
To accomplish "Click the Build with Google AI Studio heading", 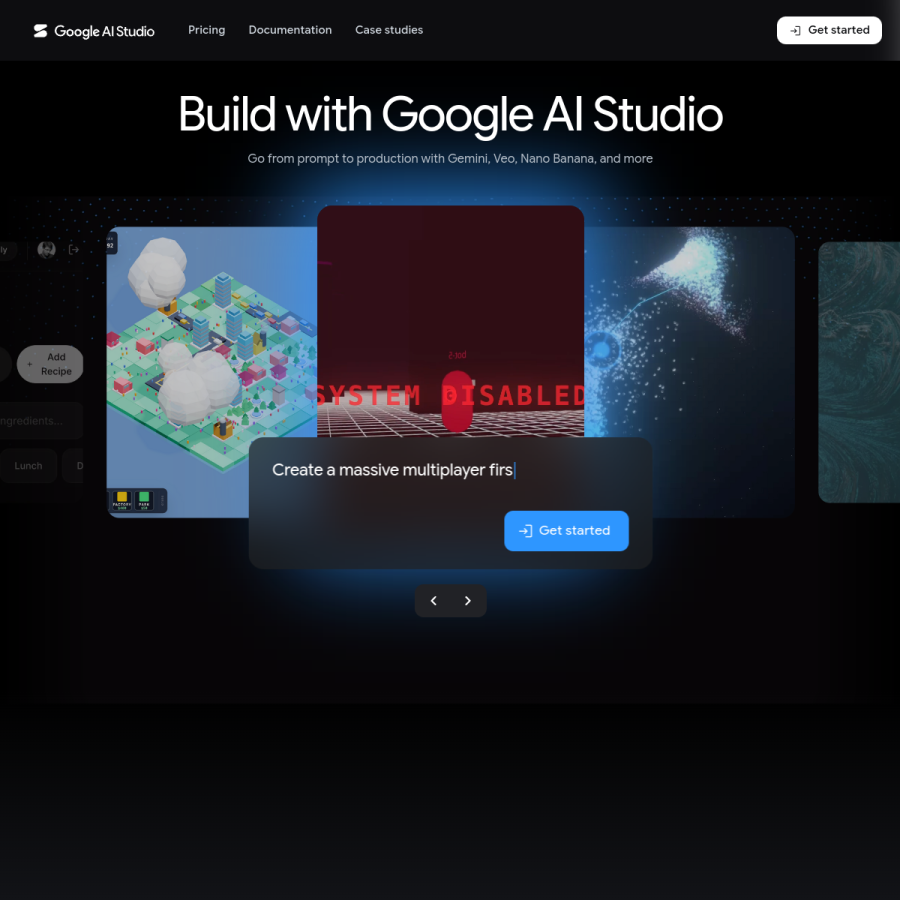I will point(450,114).
